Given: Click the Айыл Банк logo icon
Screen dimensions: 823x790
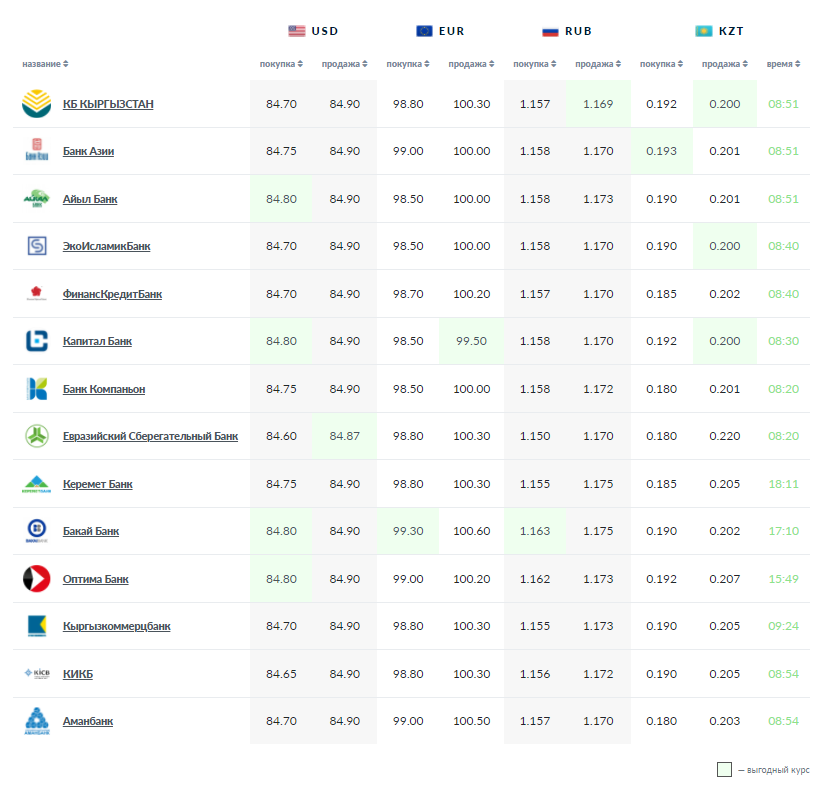Looking at the screenshot, I should [x=36, y=199].
